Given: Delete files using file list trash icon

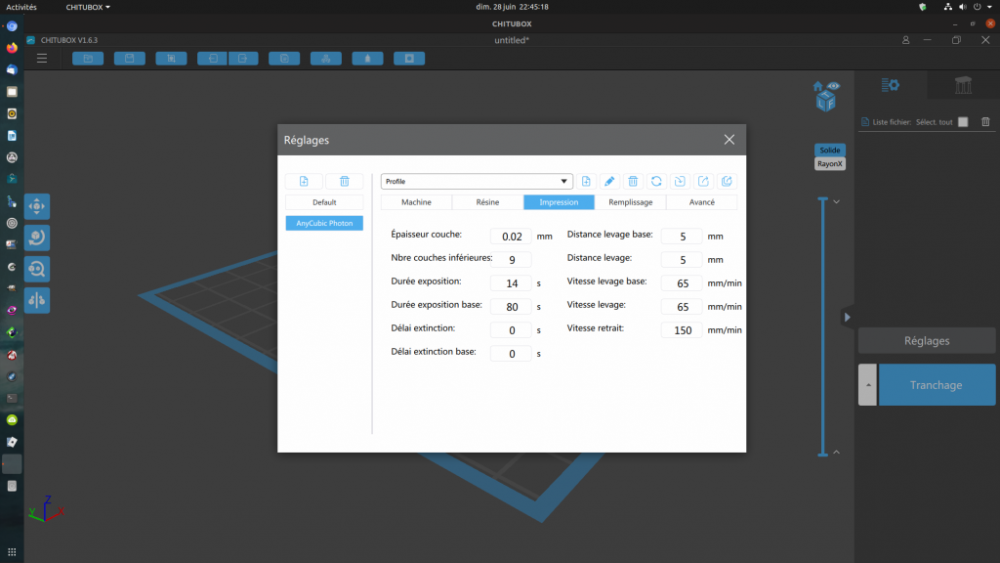Looking at the screenshot, I should (x=985, y=122).
